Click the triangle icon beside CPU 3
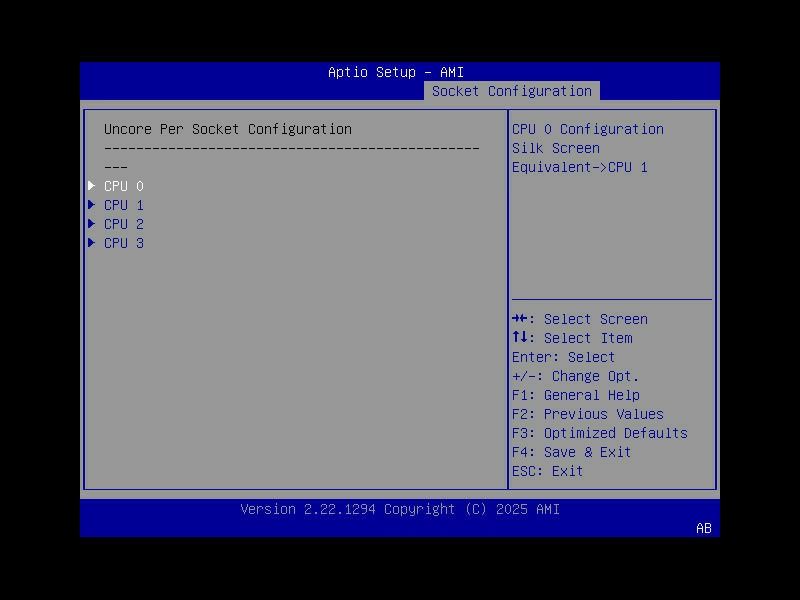The image size is (800, 600). click(x=92, y=242)
